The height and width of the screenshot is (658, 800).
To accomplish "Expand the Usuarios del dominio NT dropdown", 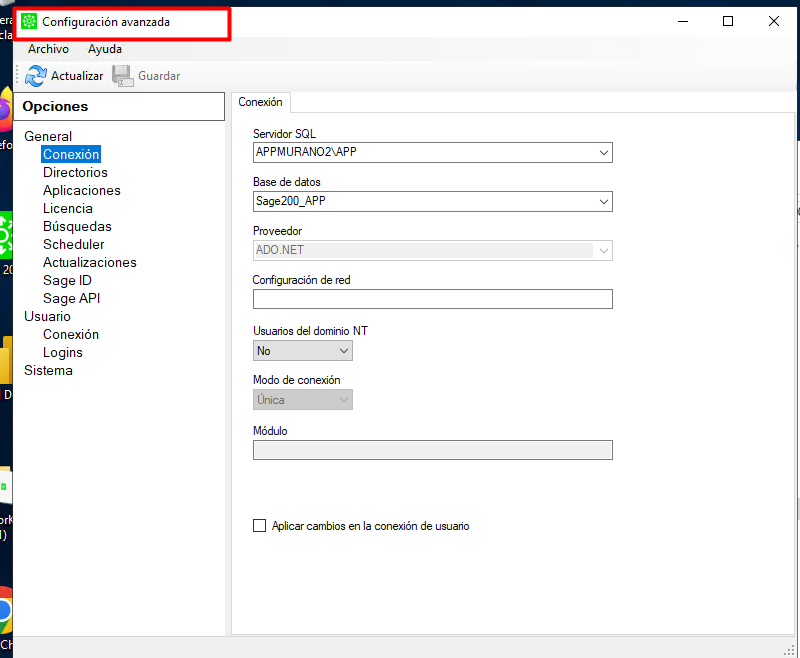I will 344,351.
